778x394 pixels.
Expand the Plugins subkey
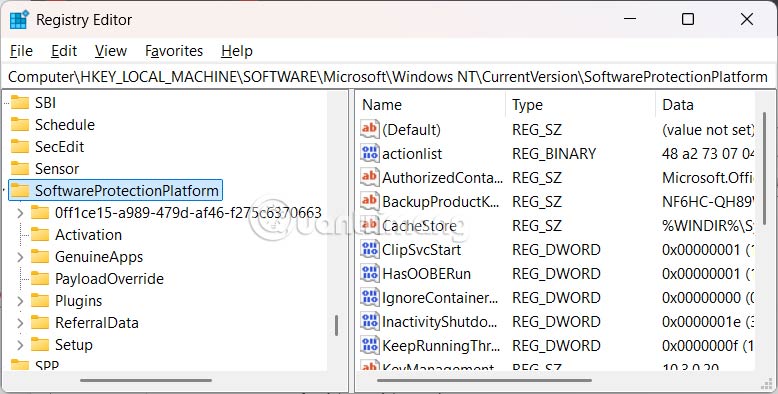pos(20,301)
